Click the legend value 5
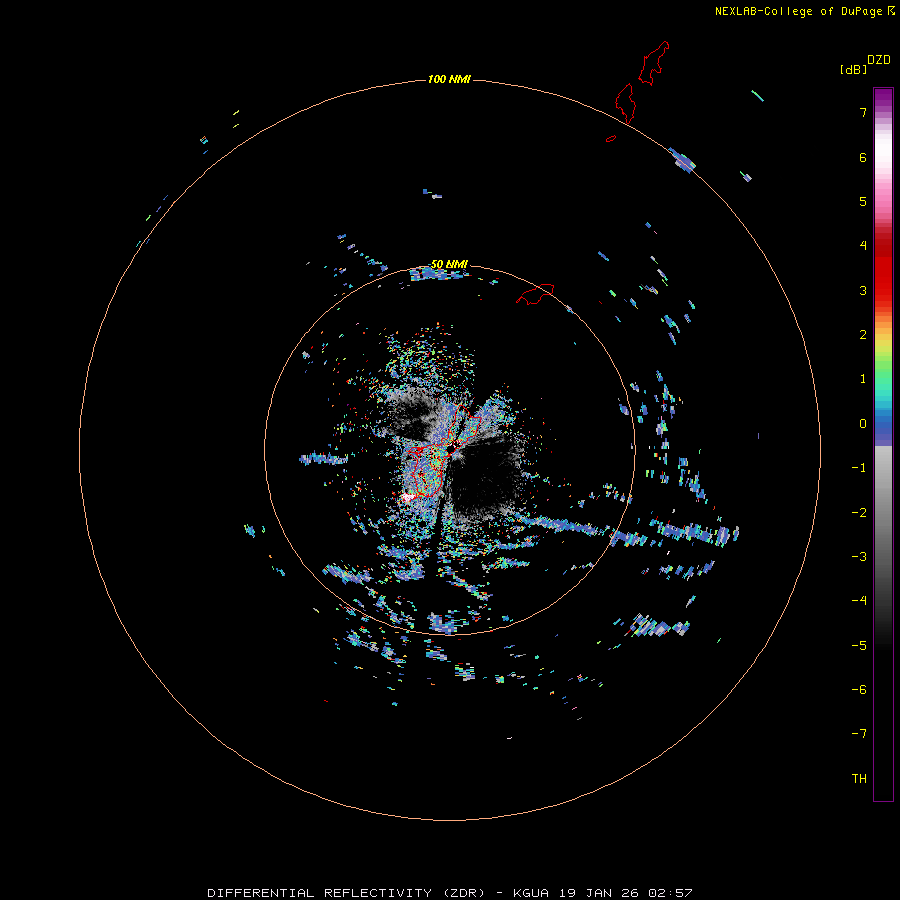 (x=863, y=201)
